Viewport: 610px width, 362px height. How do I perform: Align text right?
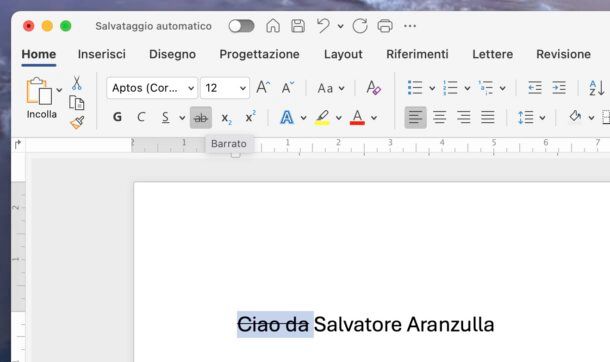[464, 117]
